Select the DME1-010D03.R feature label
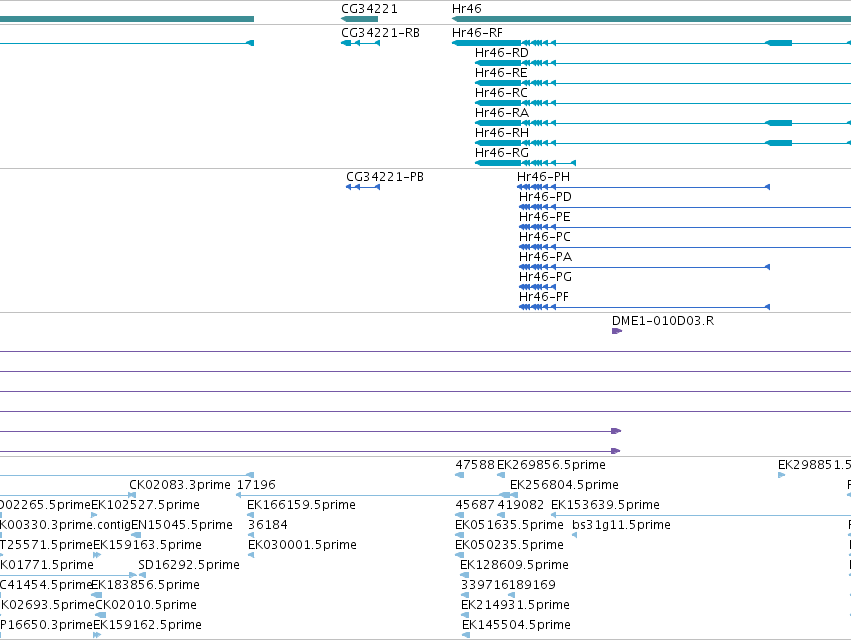This screenshot has width=851, height=640. [x=663, y=321]
